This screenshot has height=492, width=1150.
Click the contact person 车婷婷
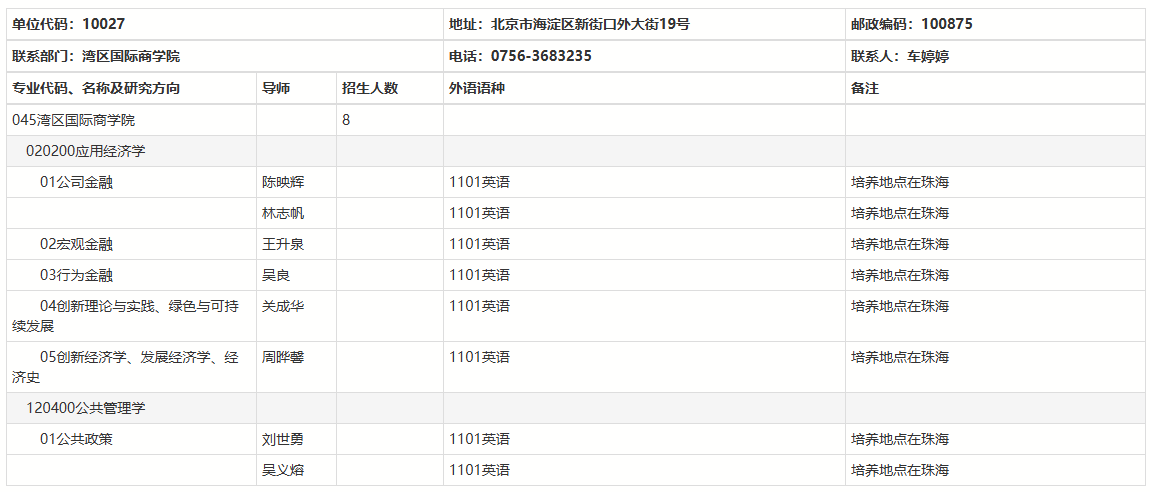point(928,56)
